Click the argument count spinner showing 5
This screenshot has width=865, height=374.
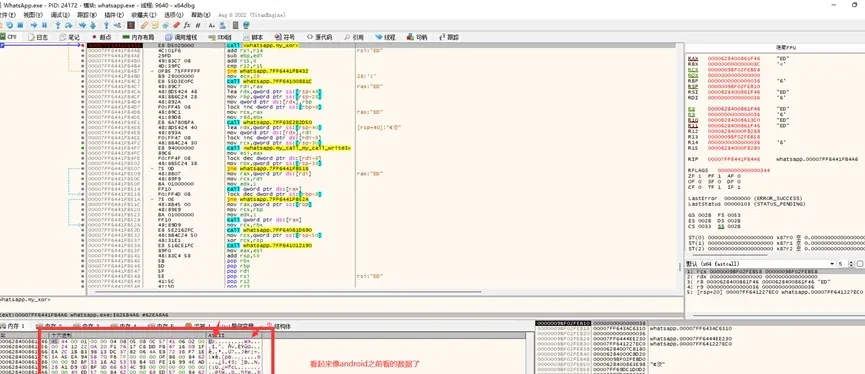point(844,264)
